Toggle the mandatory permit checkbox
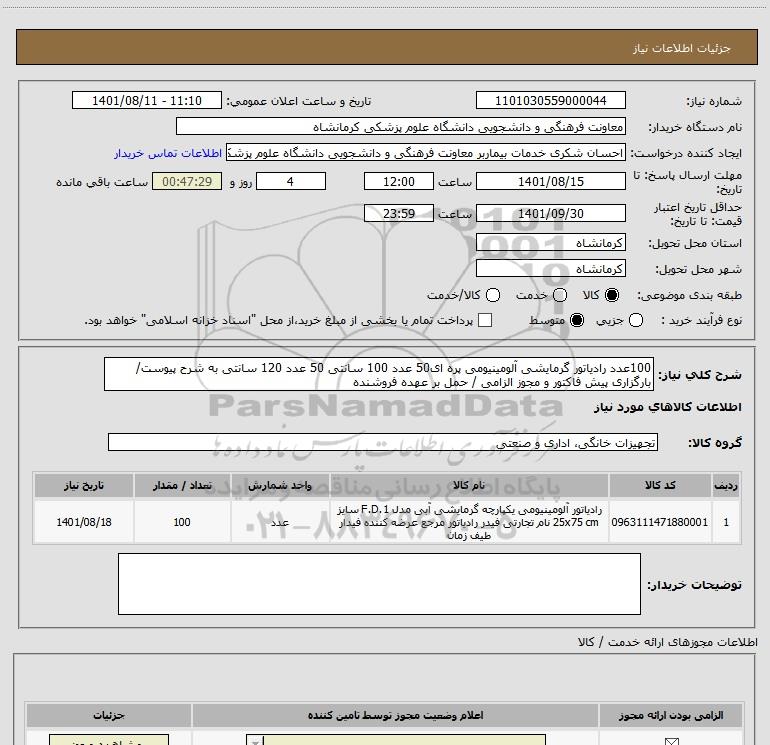The image size is (770, 745). pos(671,741)
